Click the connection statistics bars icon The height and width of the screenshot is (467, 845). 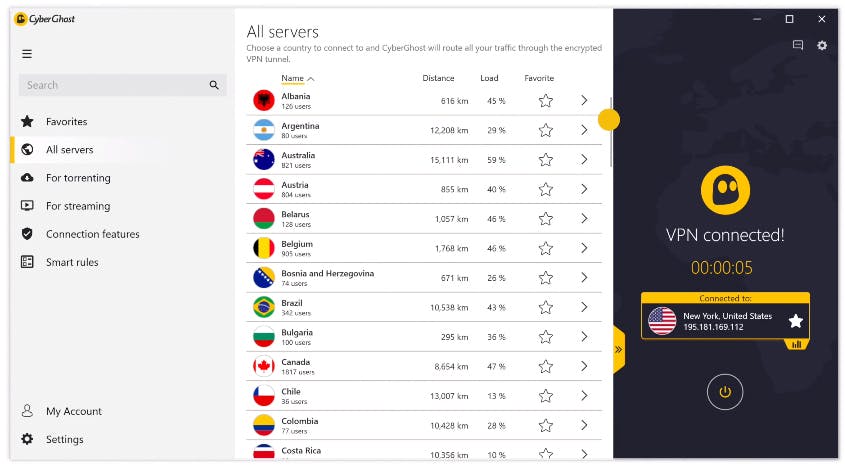(797, 344)
